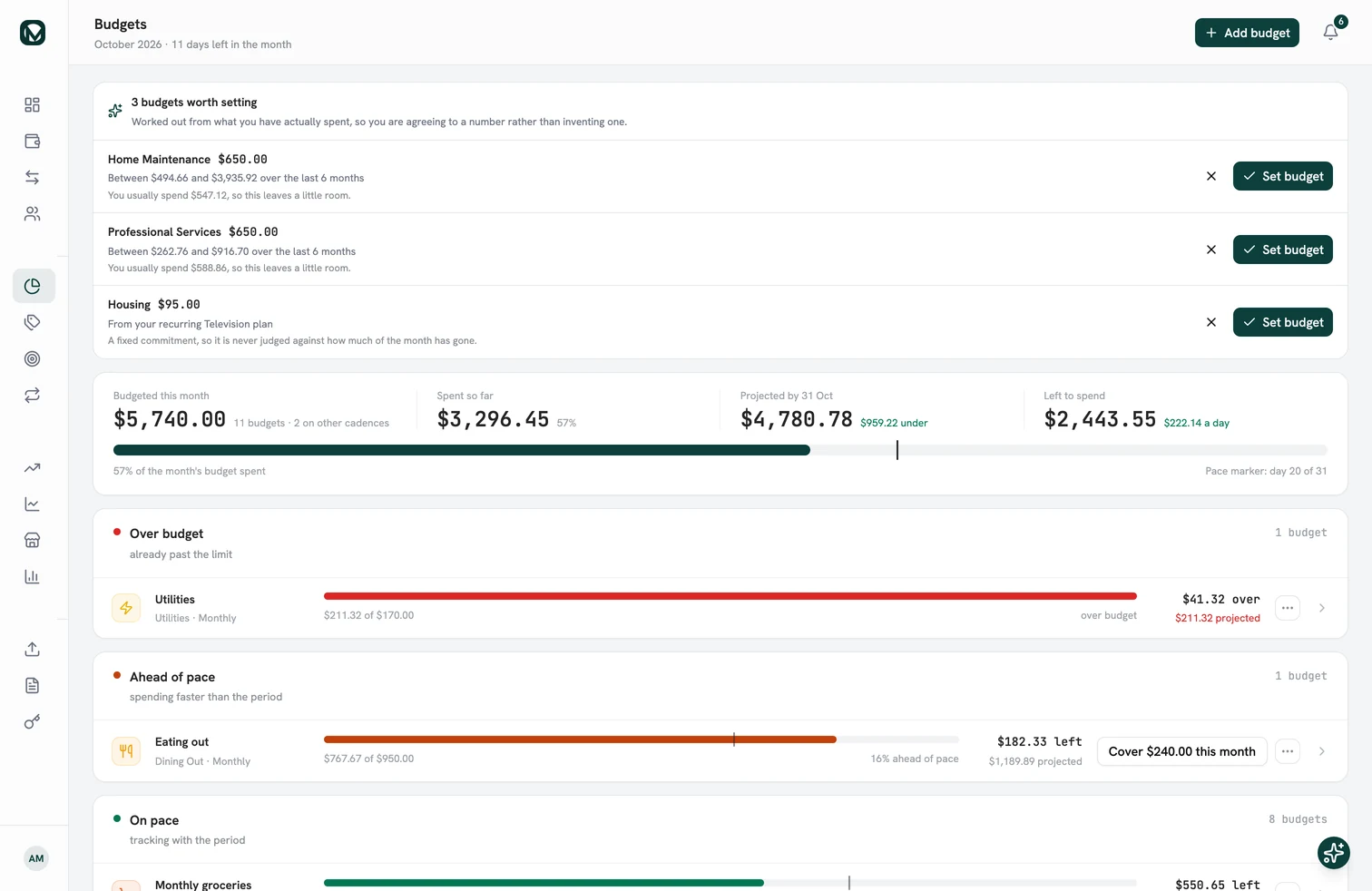This screenshot has height=891, width=1372.
Task: Open the tags icon in sidebar
Action: pyautogui.click(x=33, y=323)
